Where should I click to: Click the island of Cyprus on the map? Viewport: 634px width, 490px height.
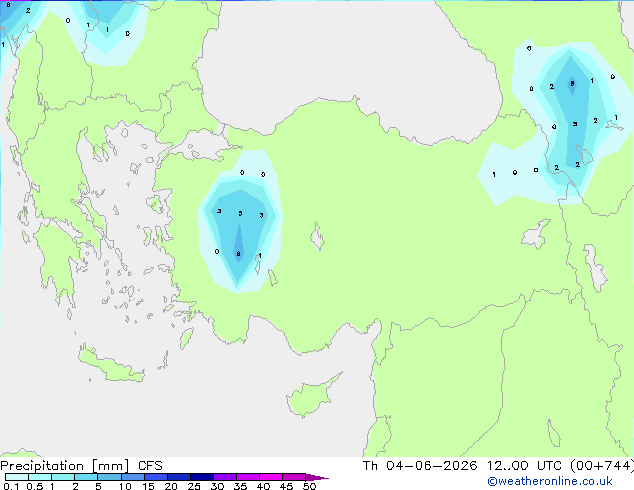point(311,396)
